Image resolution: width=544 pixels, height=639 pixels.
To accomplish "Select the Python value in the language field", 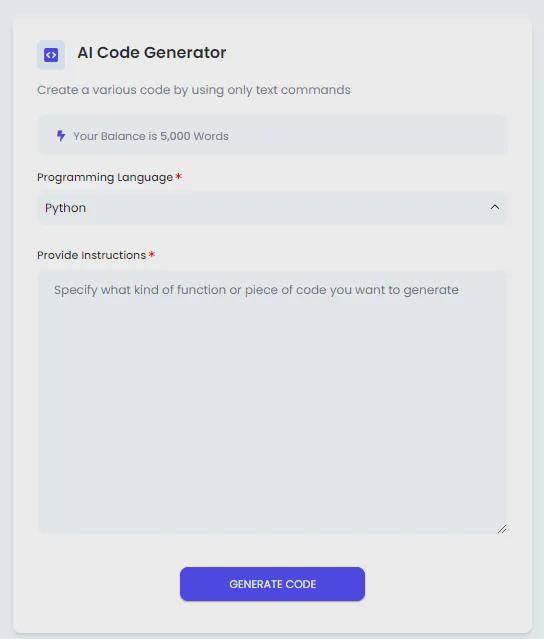I will click(66, 208).
